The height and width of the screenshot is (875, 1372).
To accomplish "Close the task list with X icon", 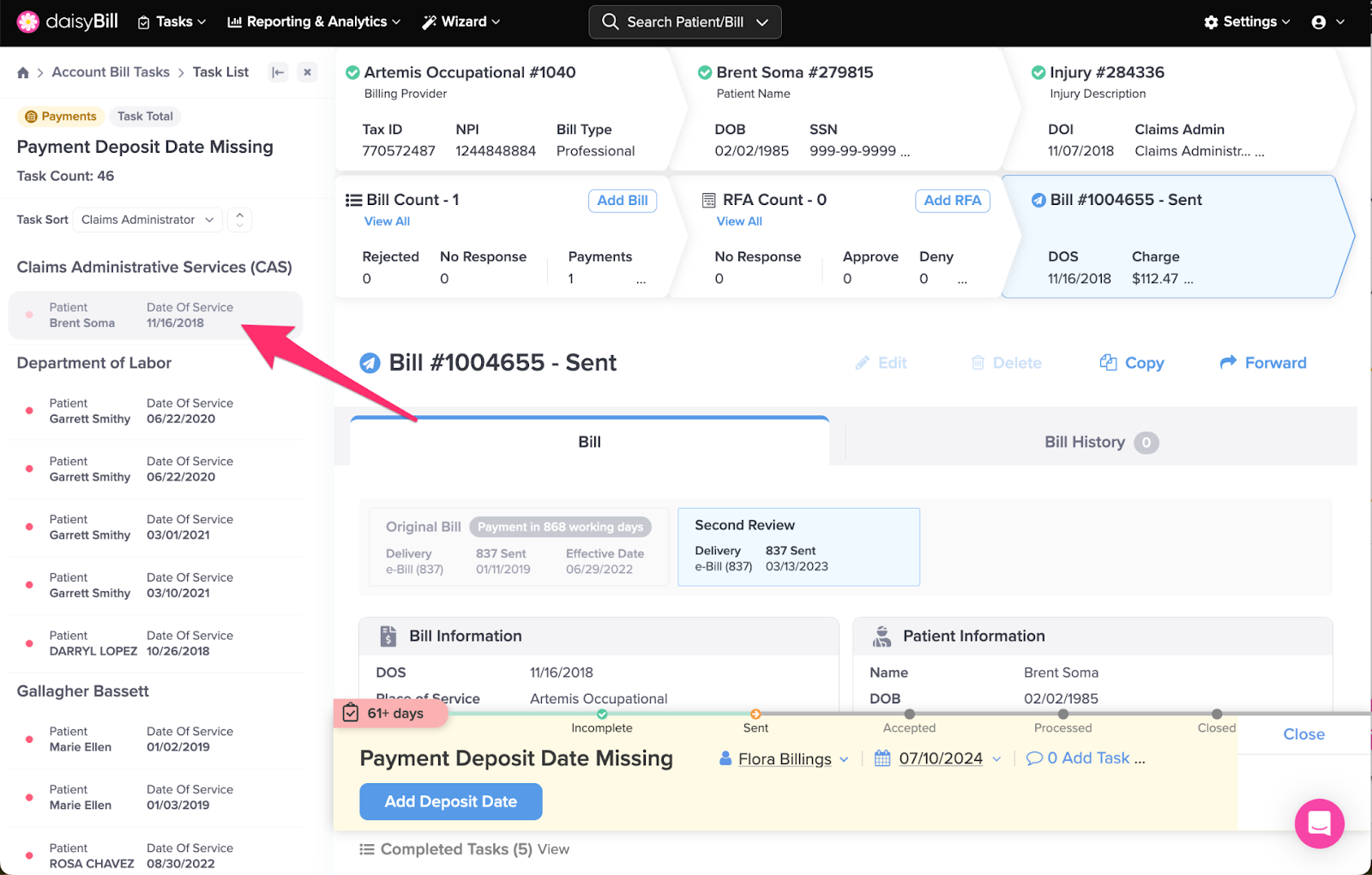I will pos(307,73).
